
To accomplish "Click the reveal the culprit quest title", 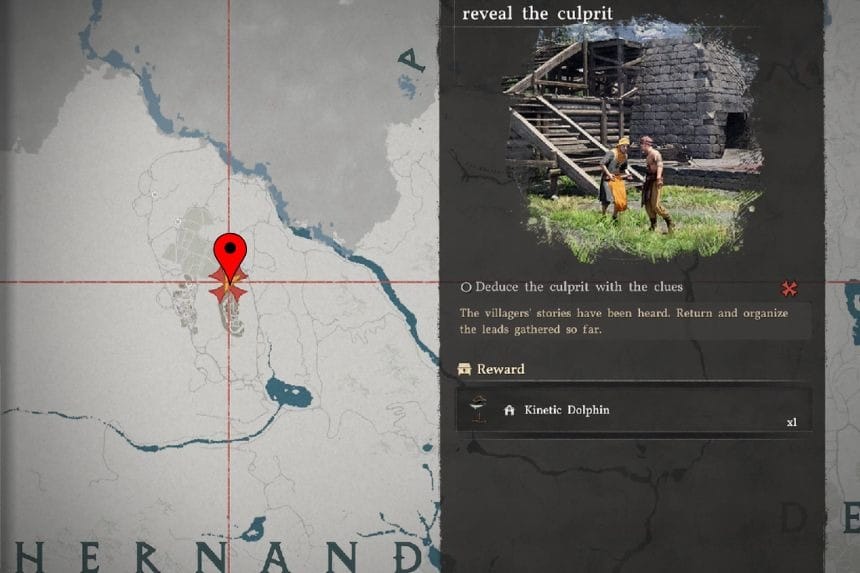I will 538,13.
